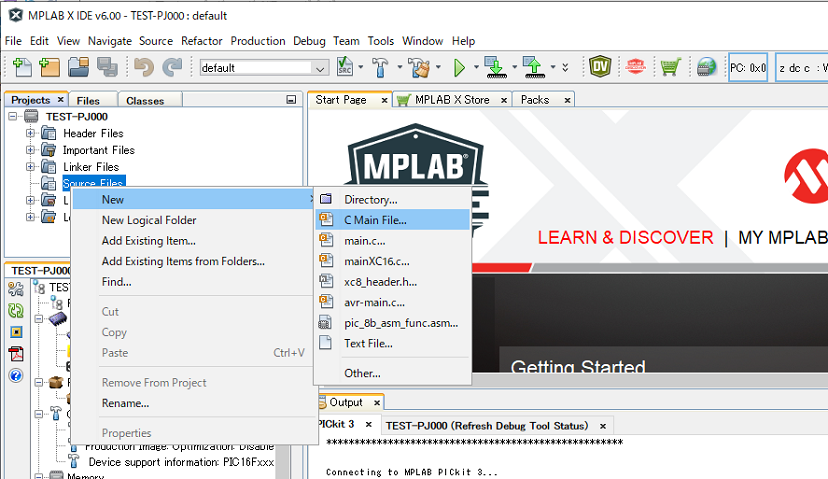
Task: Open the File menu
Action: click(x=13, y=41)
